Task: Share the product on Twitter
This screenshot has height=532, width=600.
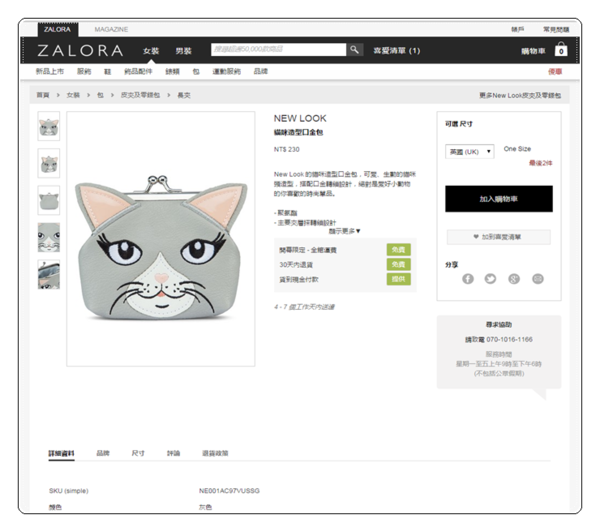Action: tap(490, 279)
